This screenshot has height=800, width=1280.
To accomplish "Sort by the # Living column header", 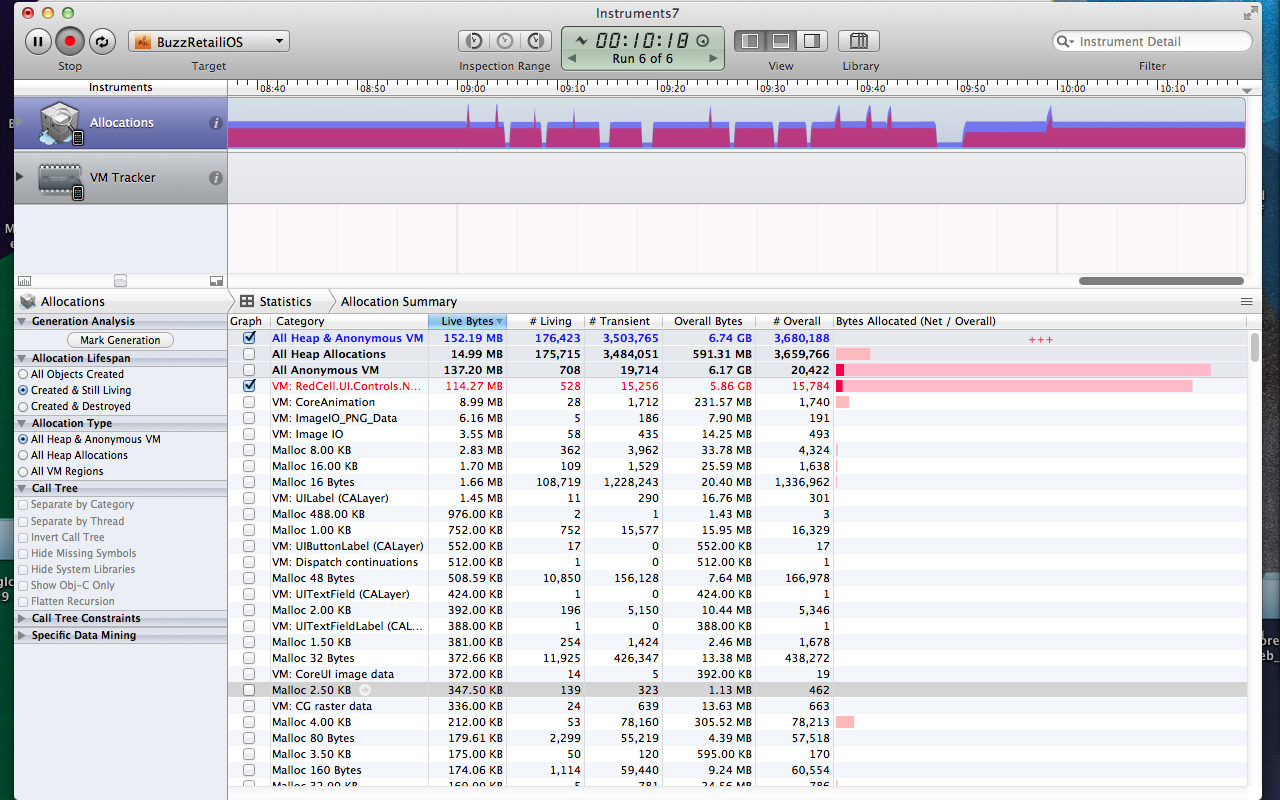I will 546,321.
